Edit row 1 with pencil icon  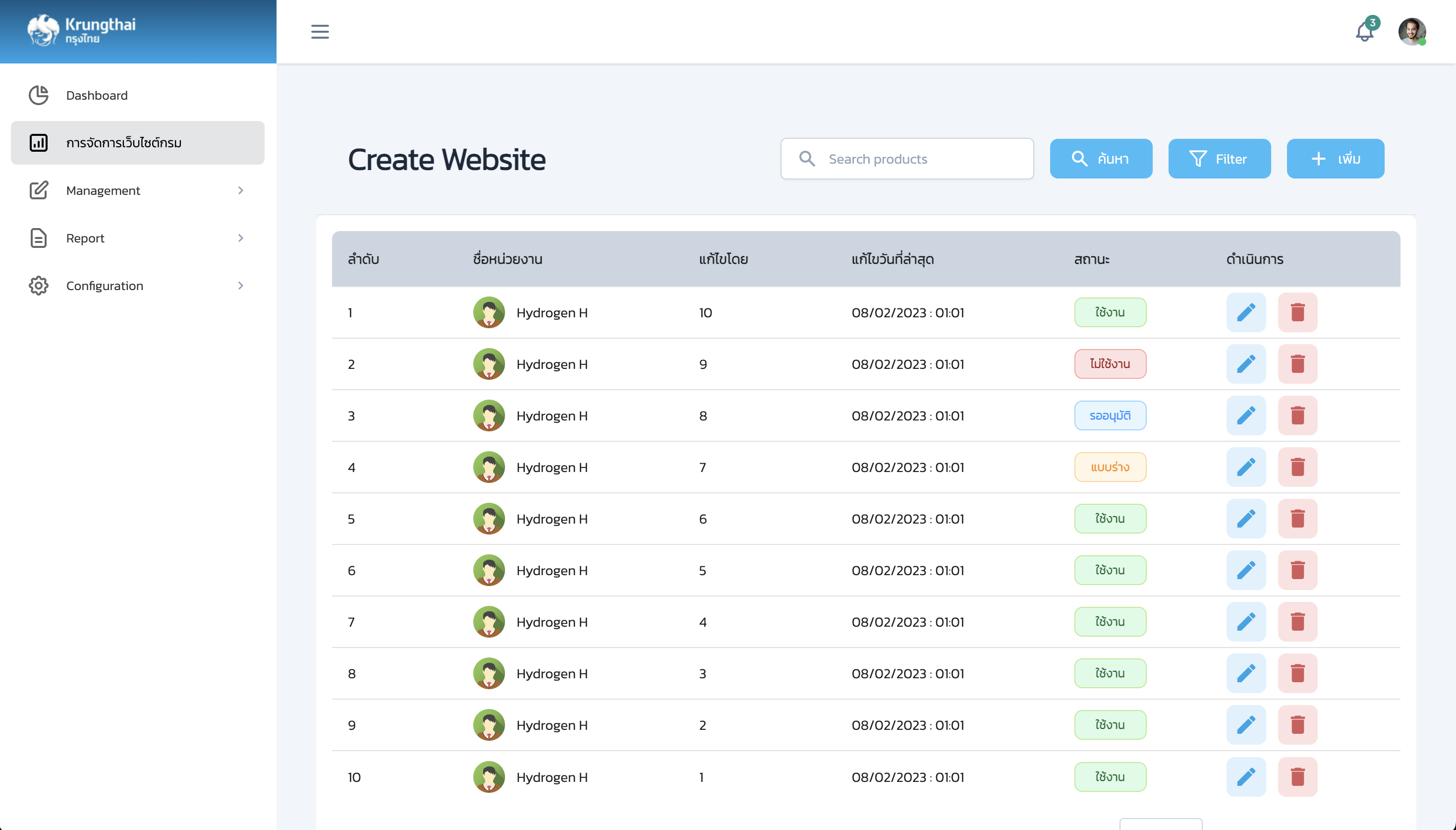point(1246,312)
